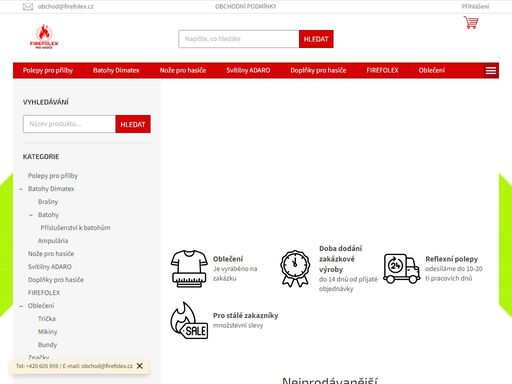Select Brašny sidebar subcategory
The width and height of the screenshot is (512, 384).
(x=48, y=202)
